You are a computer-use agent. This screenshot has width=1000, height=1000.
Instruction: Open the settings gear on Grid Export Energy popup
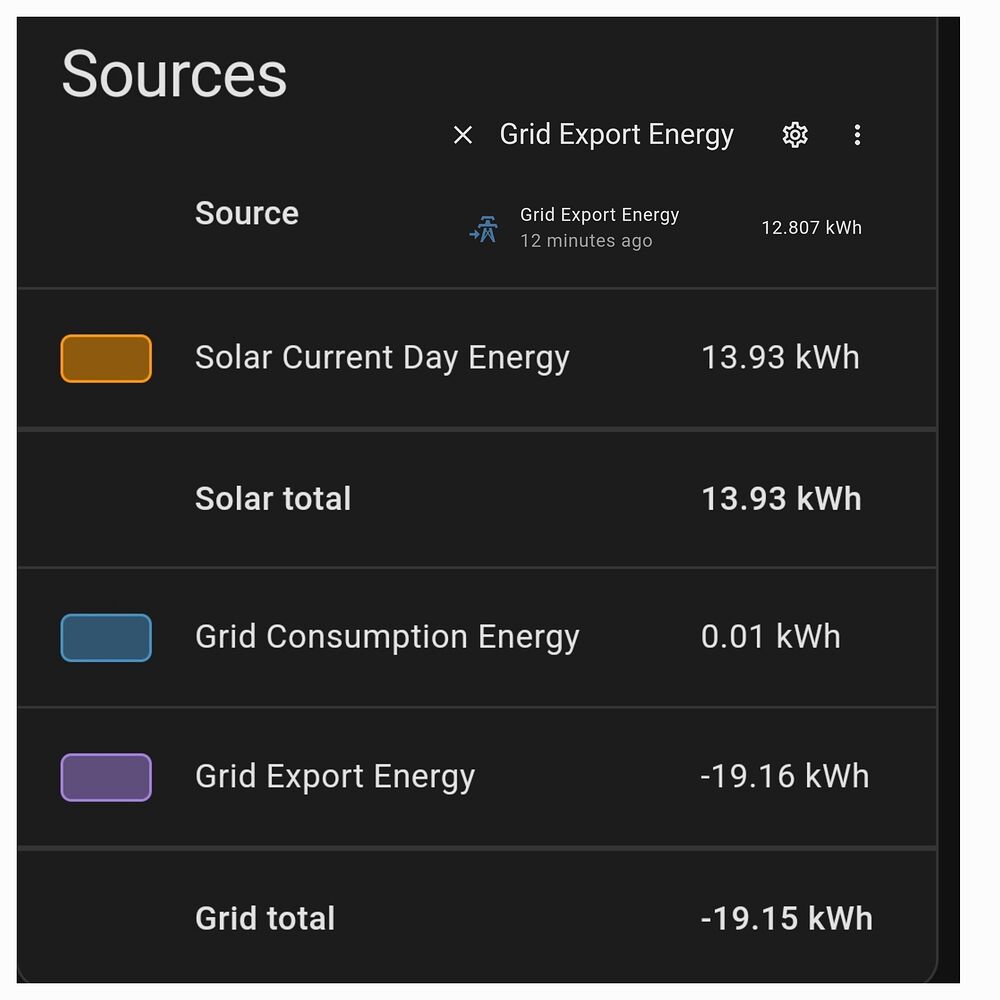click(x=795, y=134)
